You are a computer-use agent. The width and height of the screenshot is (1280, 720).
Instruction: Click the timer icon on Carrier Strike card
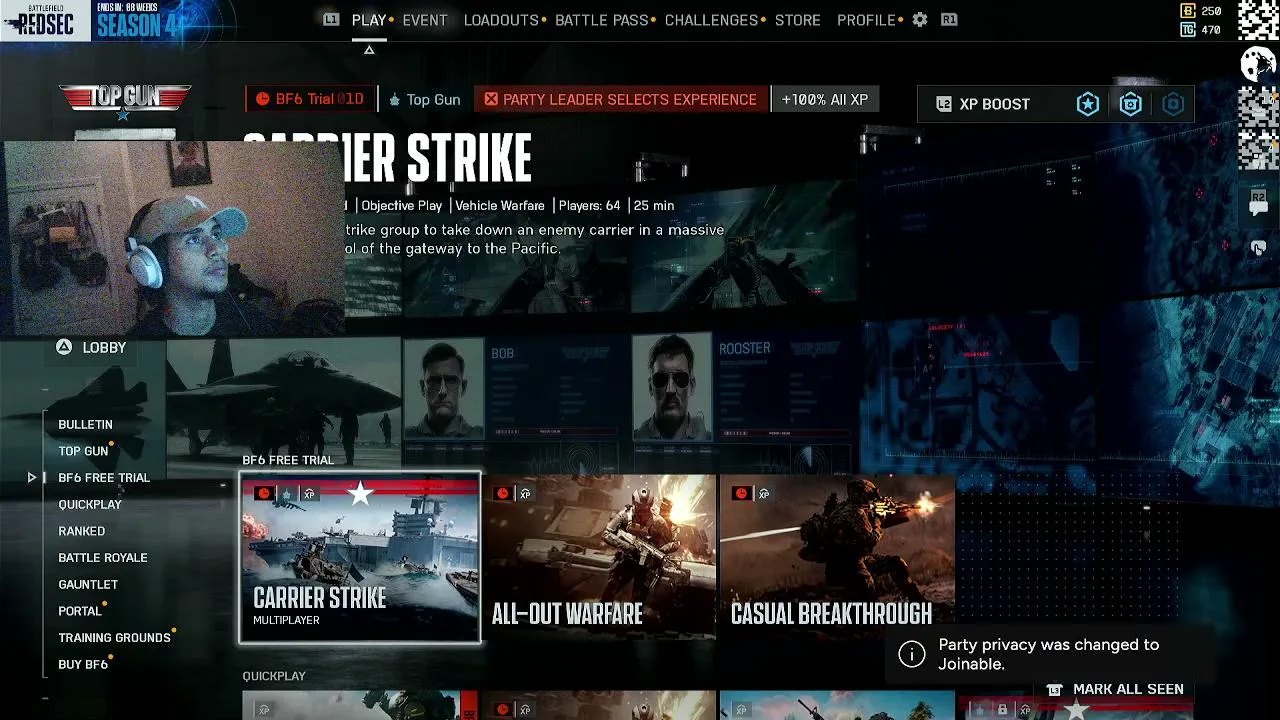tap(264, 493)
